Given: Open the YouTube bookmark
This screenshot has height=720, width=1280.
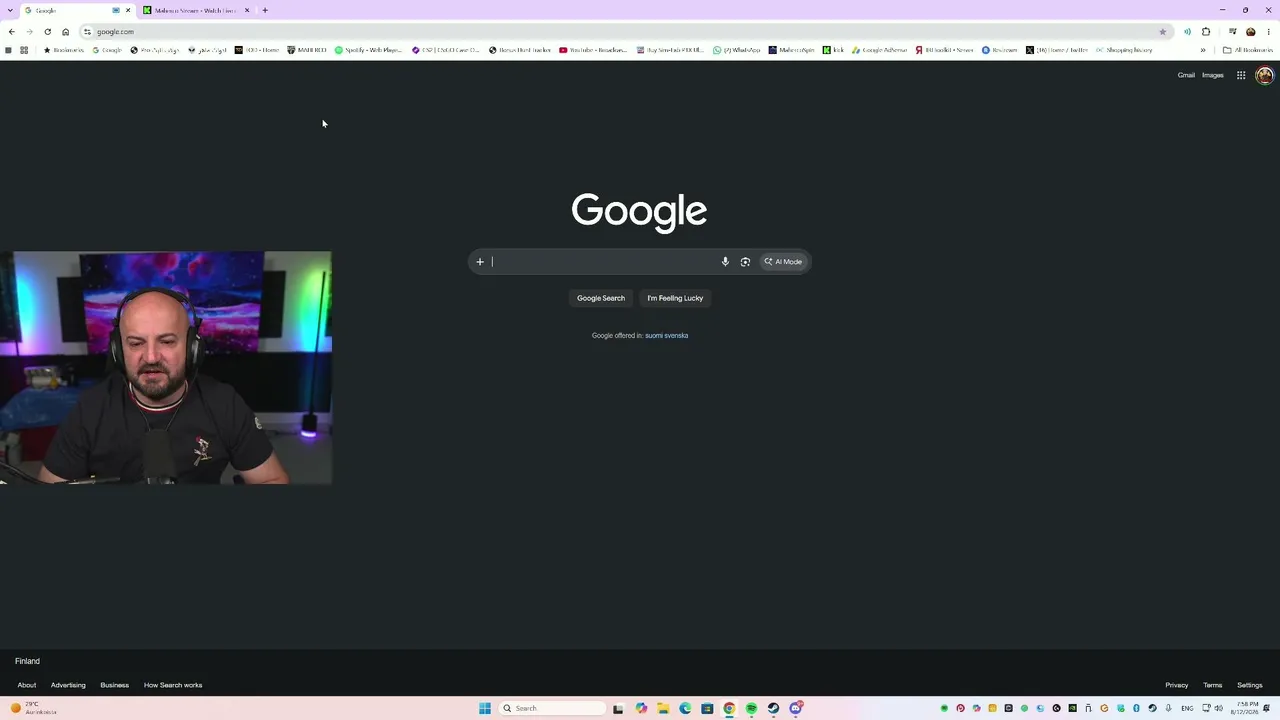Looking at the screenshot, I should [x=593, y=50].
